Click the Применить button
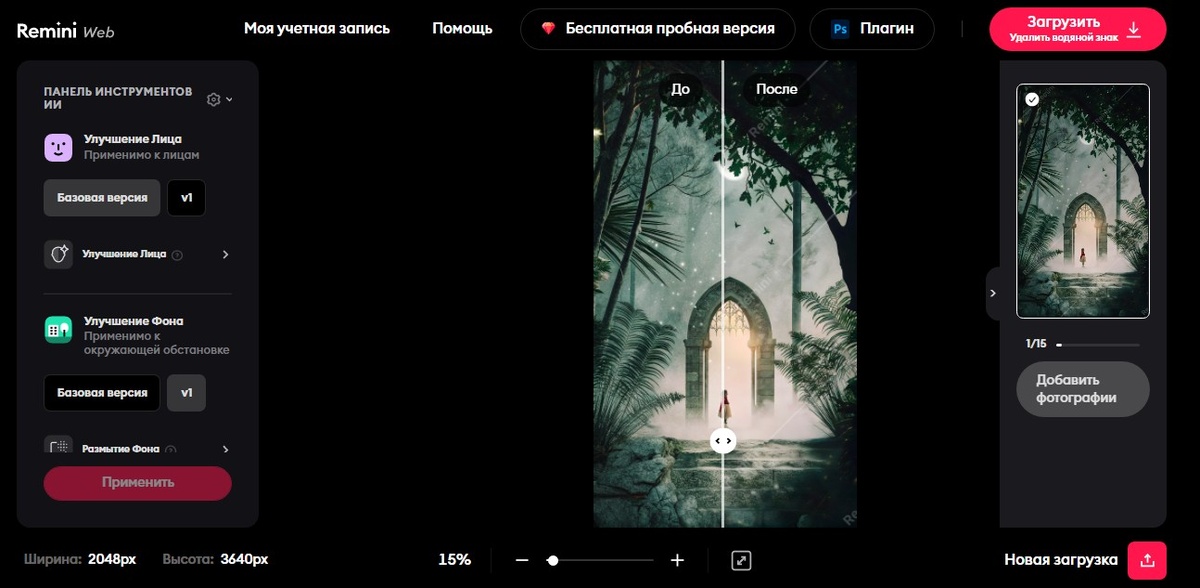1200x588 pixels. point(138,482)
